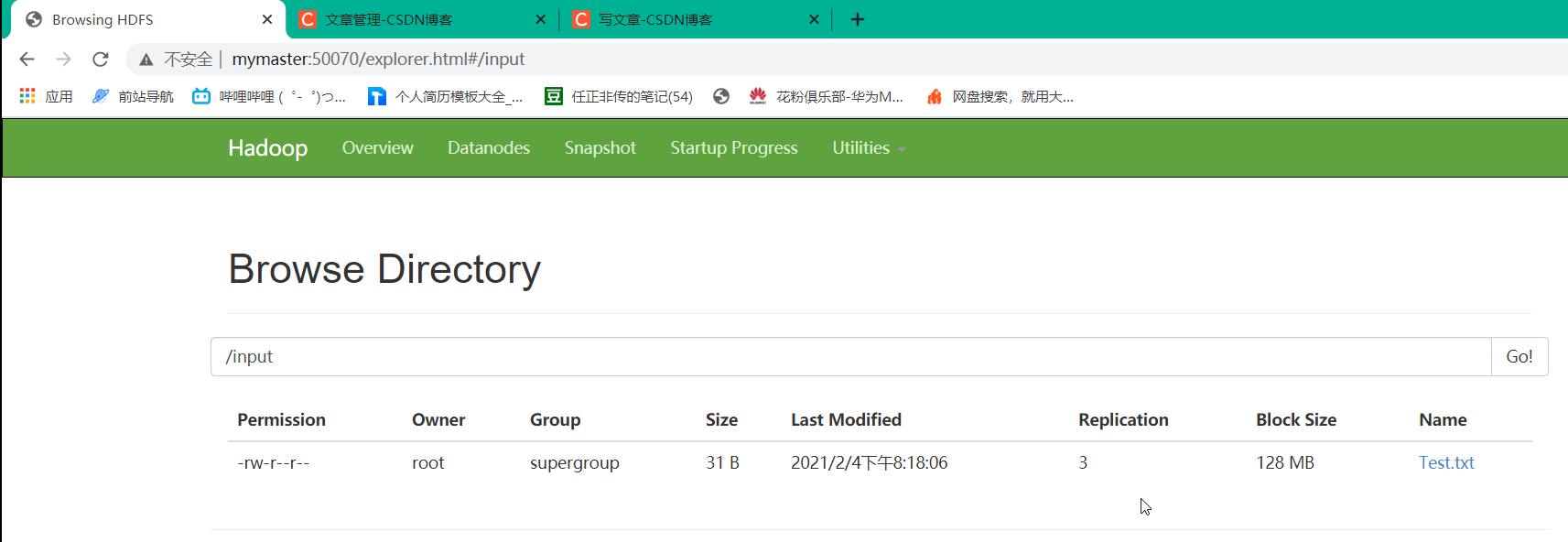The height and width of the screenshot is (542, 1568).
Task: Open the 个人简历模板大全 bookmark
Action: coord(445,96)
